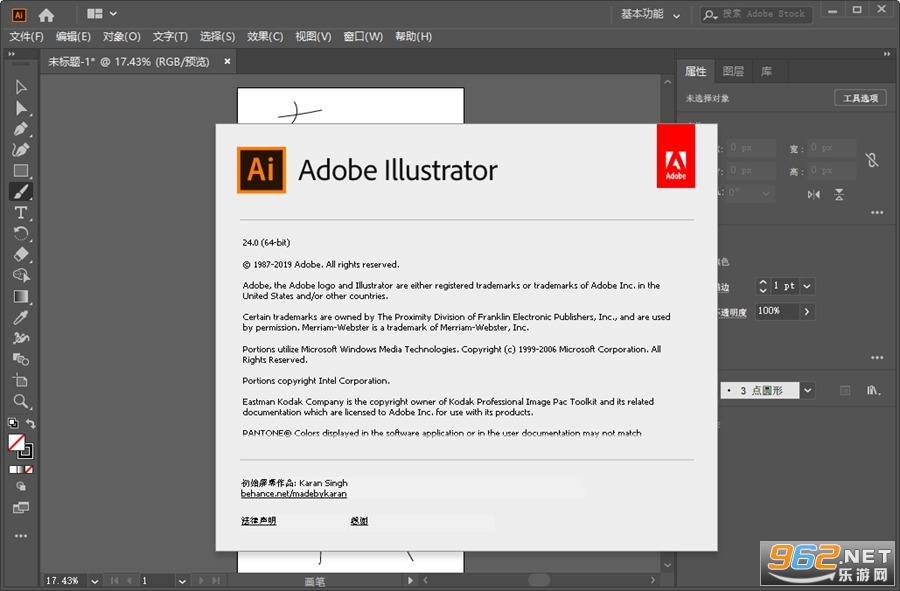Expand the collapsed toolbar double arrows
This screenshot has width=900, height=591.
(x=11, y=54)
